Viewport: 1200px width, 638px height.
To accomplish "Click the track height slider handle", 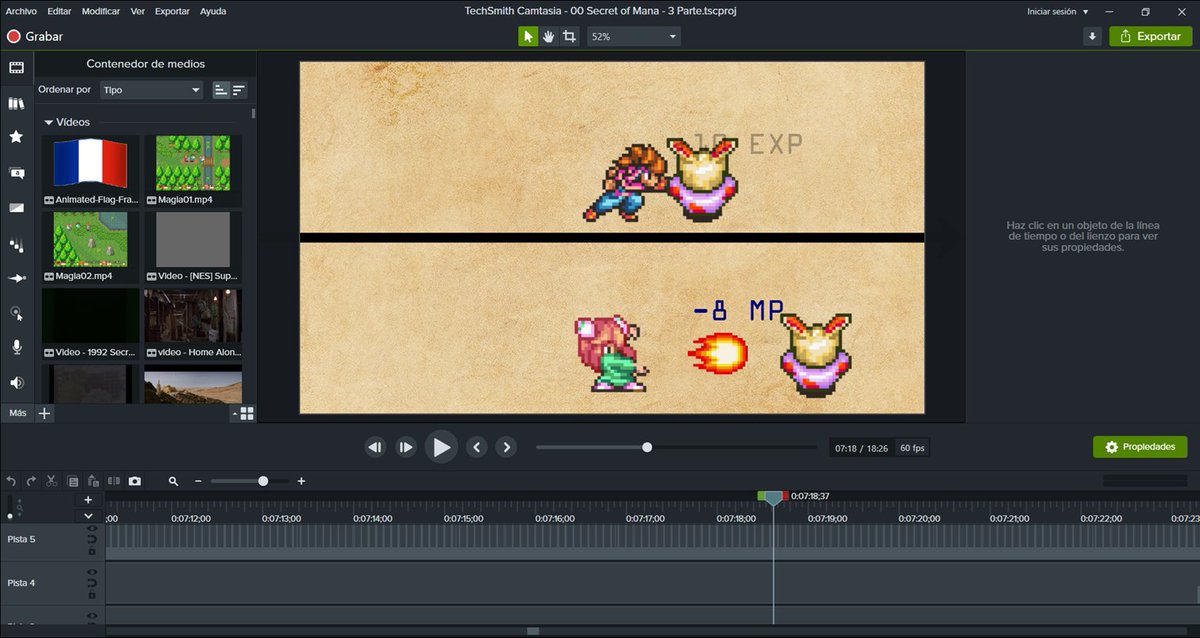I will pos(10,515).
